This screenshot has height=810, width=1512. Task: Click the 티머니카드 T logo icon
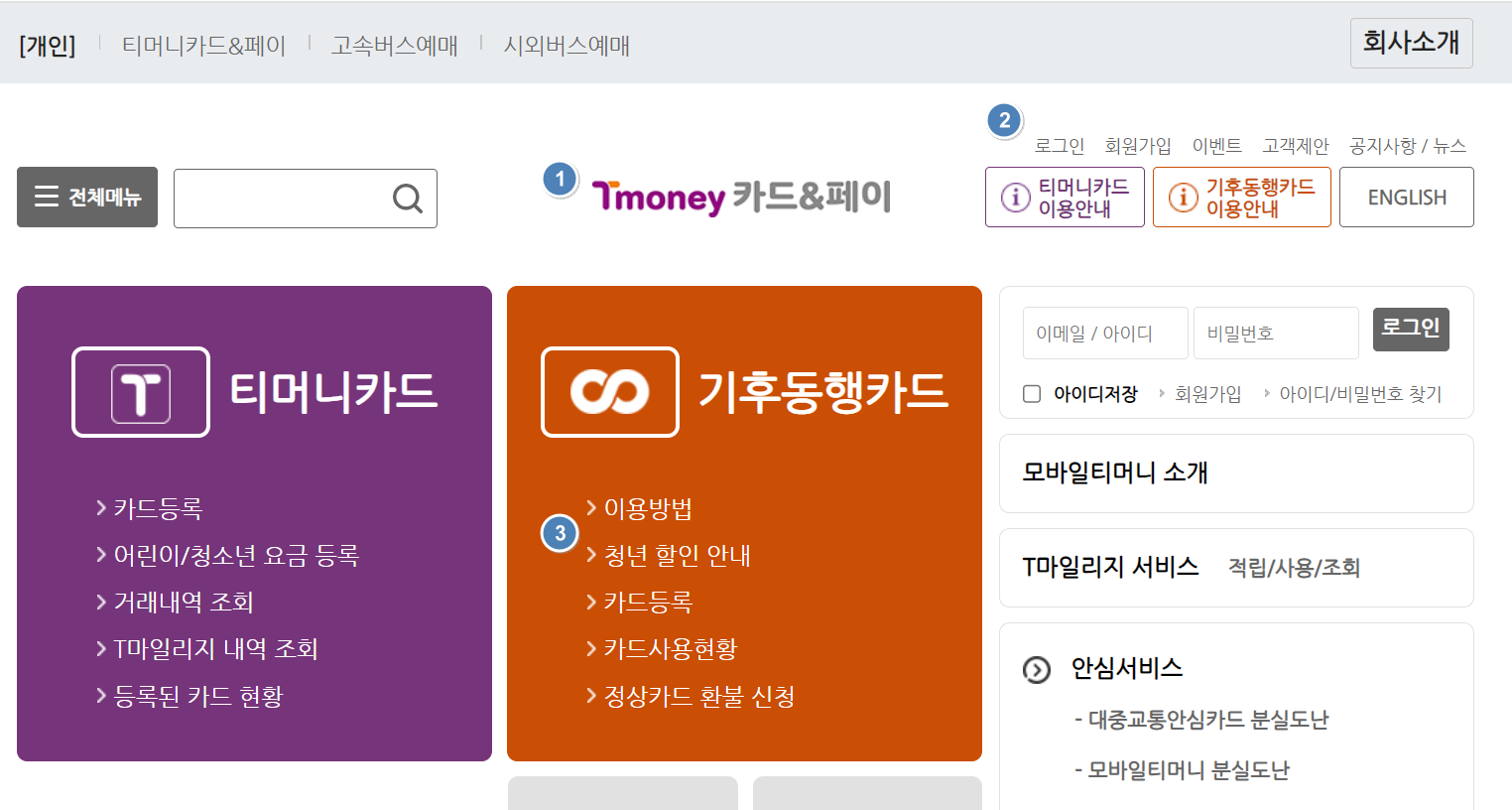coord(141,392)
